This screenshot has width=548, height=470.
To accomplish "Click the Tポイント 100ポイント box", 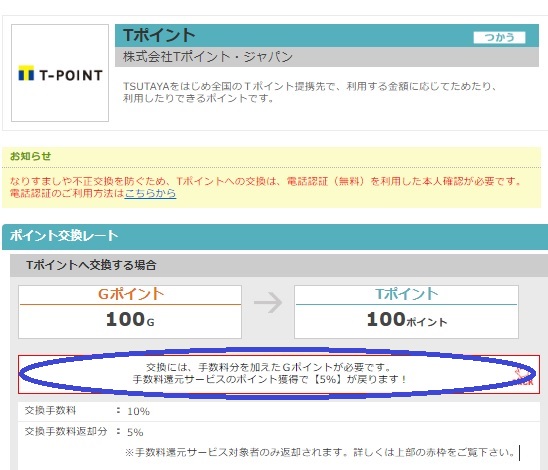I will [406, 312].
